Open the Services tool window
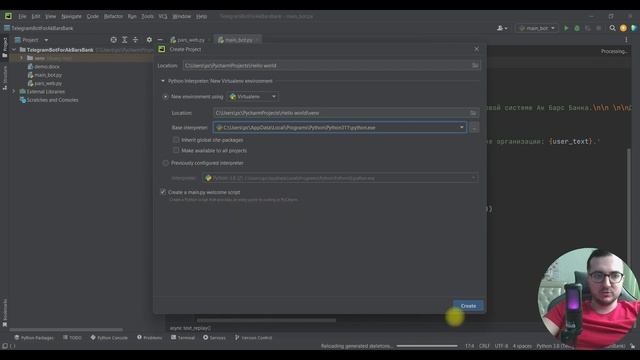The image size is (640, 360). [x=214, y=338]
